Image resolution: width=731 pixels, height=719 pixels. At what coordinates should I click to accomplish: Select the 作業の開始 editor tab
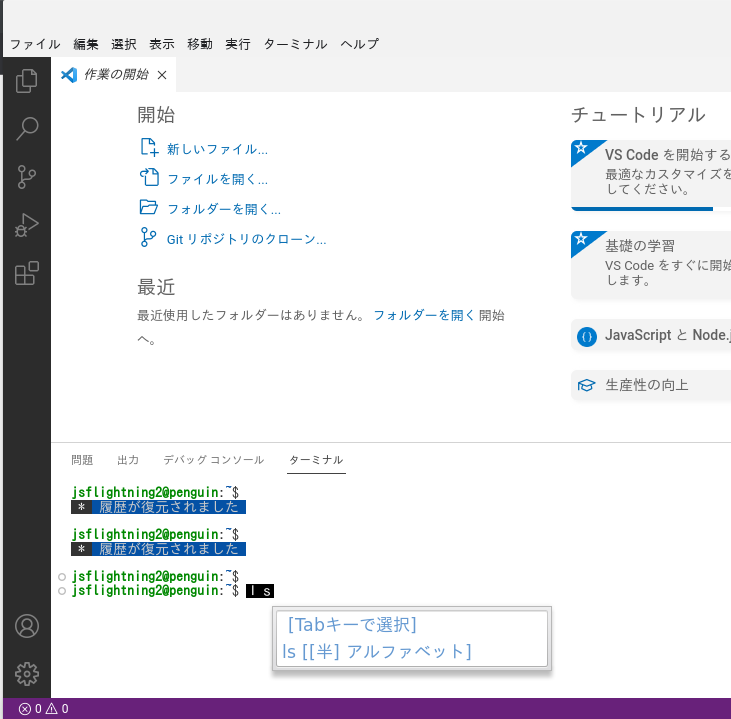(114, 75)
